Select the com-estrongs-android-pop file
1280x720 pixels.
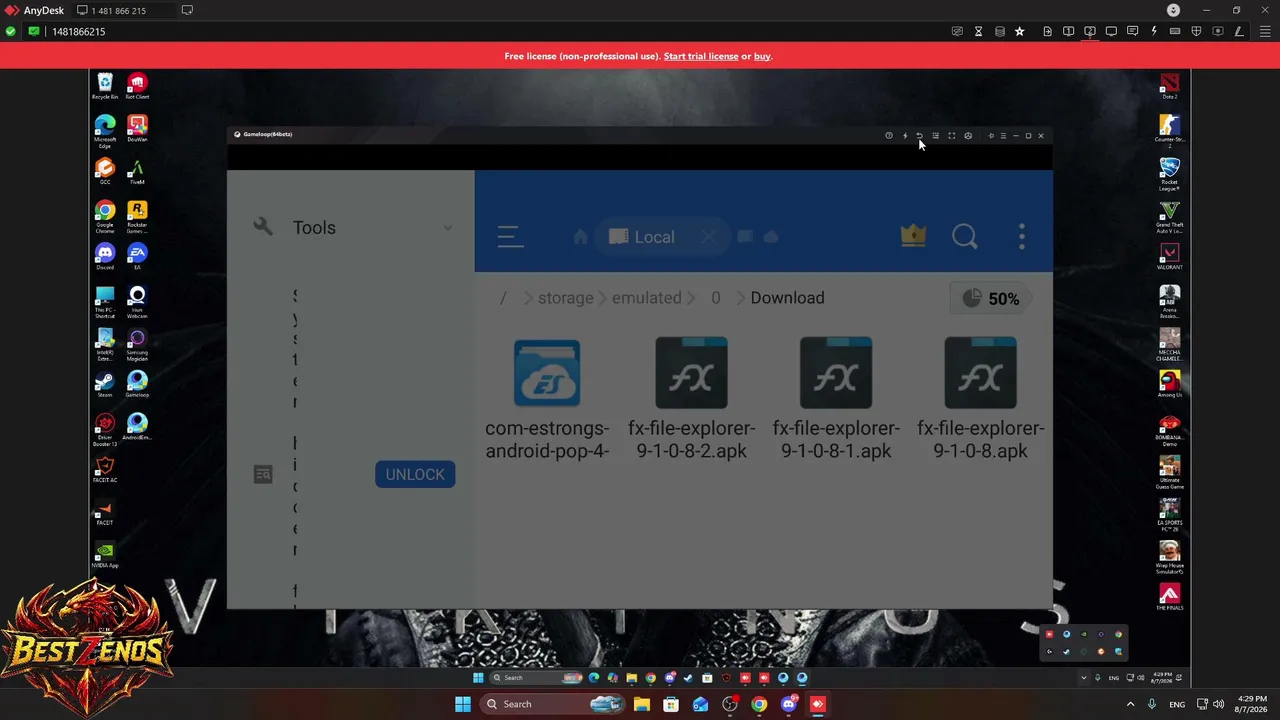[x=547, y=400]
